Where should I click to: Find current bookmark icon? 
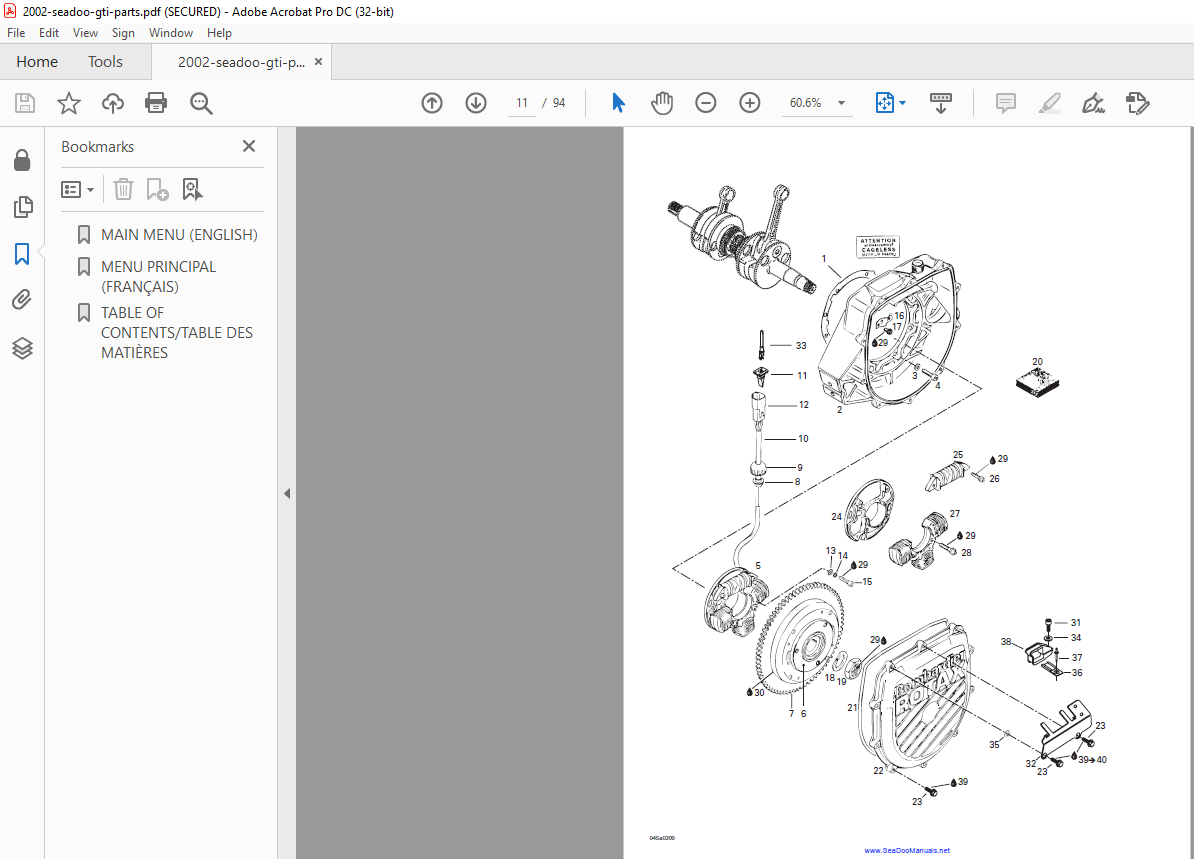point(192,190)
